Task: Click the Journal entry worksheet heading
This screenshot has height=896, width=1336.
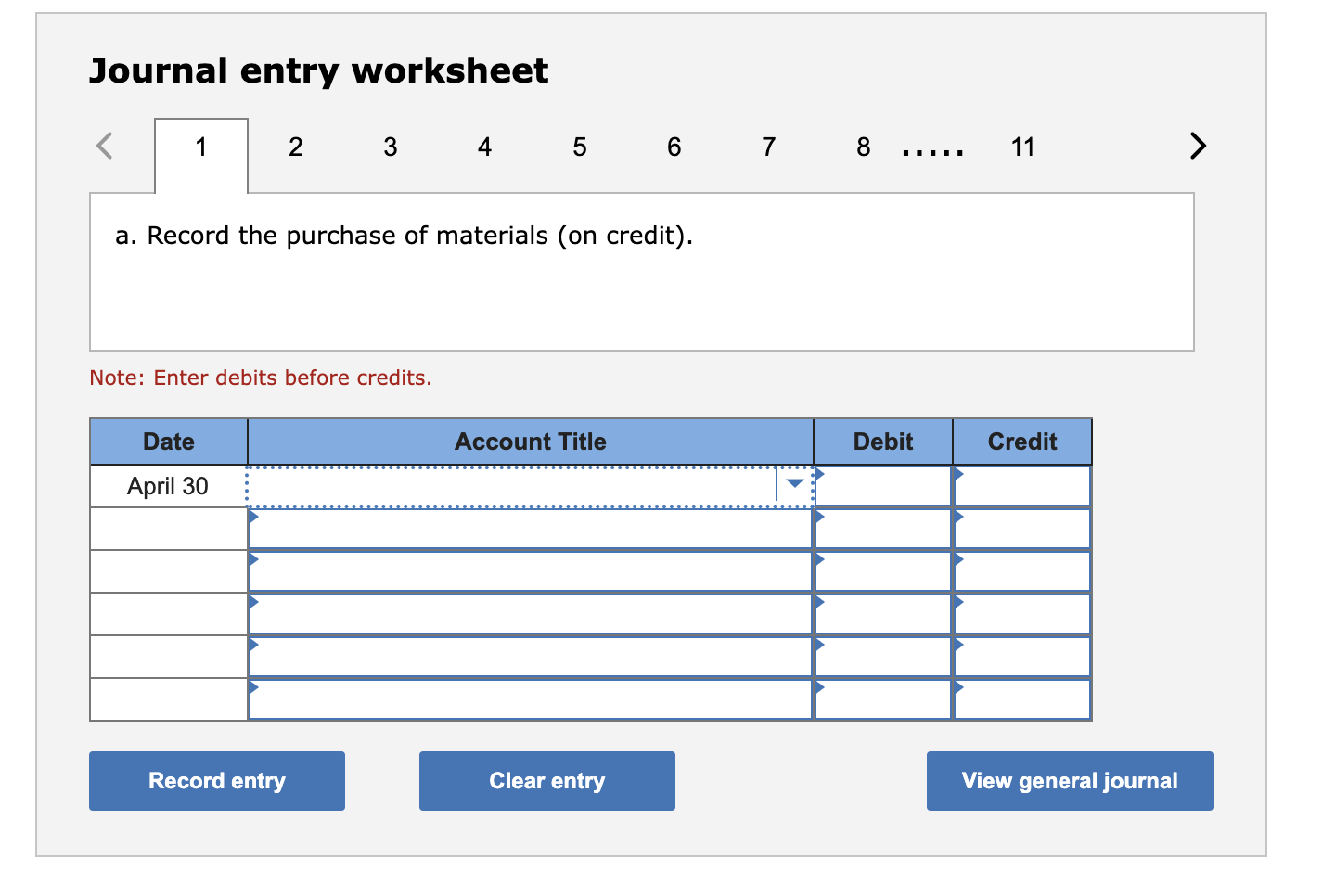Action: 319,71
